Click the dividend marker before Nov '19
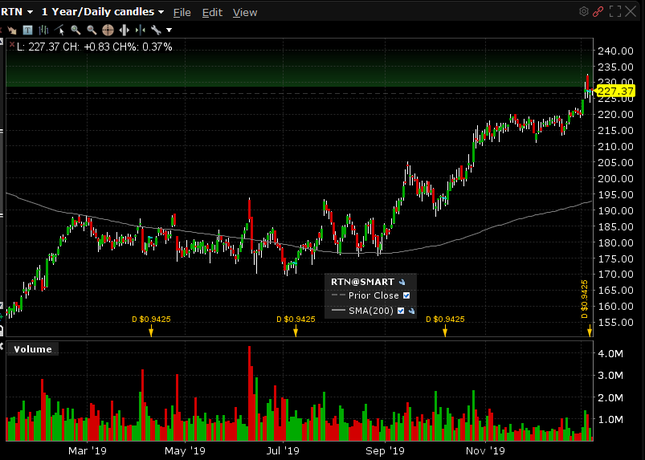The image size is (645, 460). 445,325
